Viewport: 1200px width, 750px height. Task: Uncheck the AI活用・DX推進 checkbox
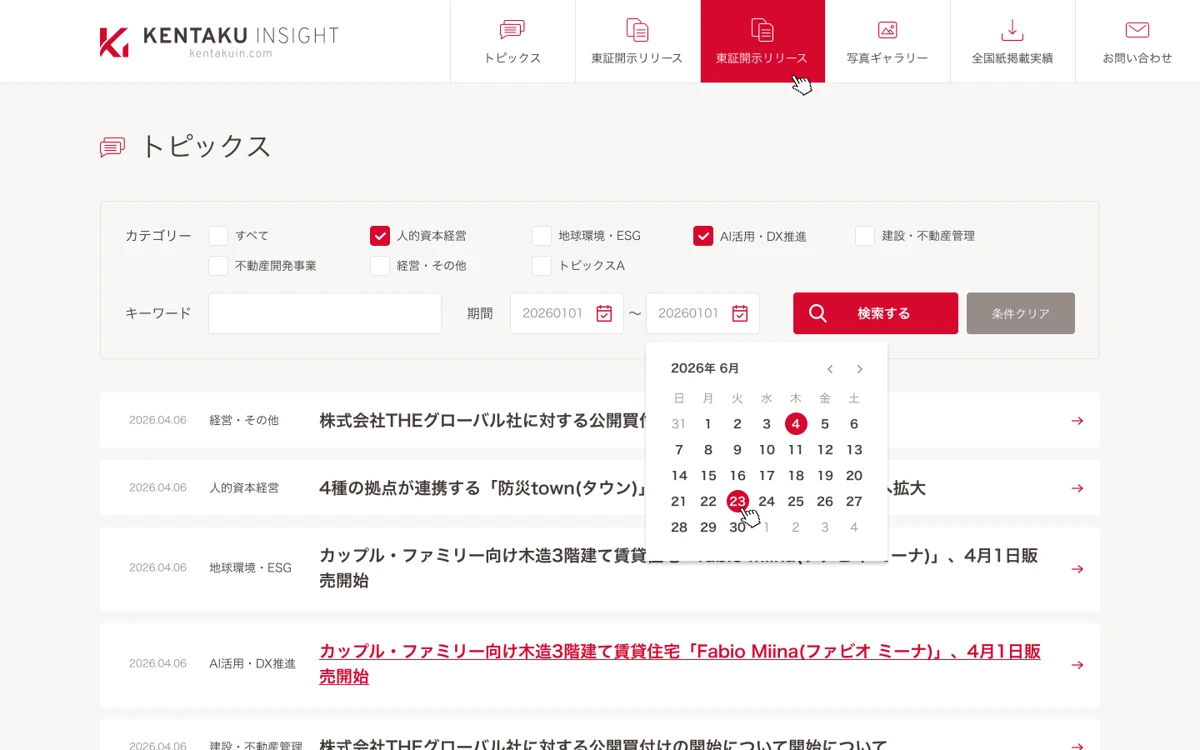point(703,236)
